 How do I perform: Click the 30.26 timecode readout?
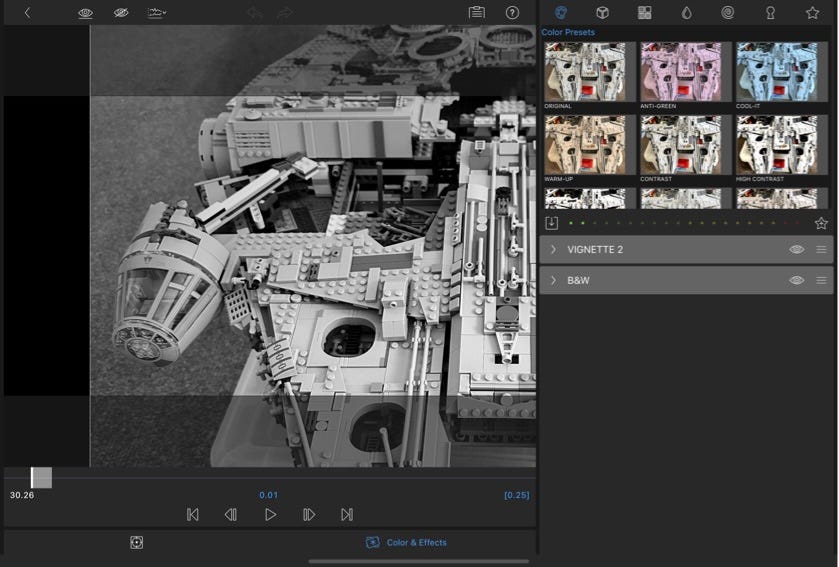tap(22, 495)
